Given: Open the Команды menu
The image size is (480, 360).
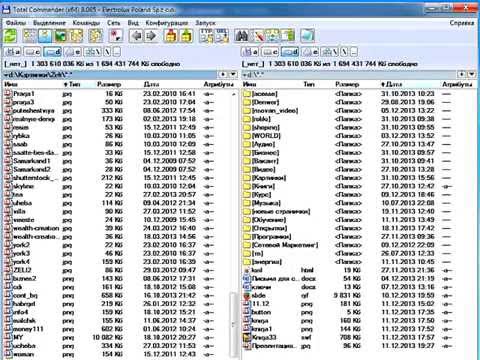Looking at the screenshot, I should [x=86, y=23].
